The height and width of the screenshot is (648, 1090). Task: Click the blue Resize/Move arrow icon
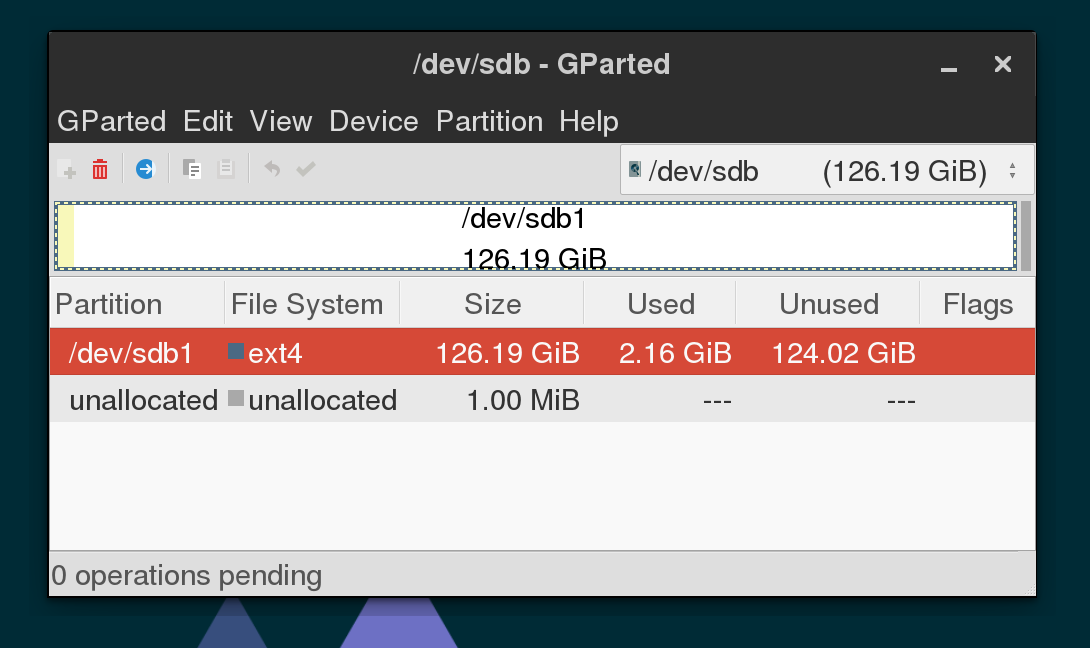[145, 169]
